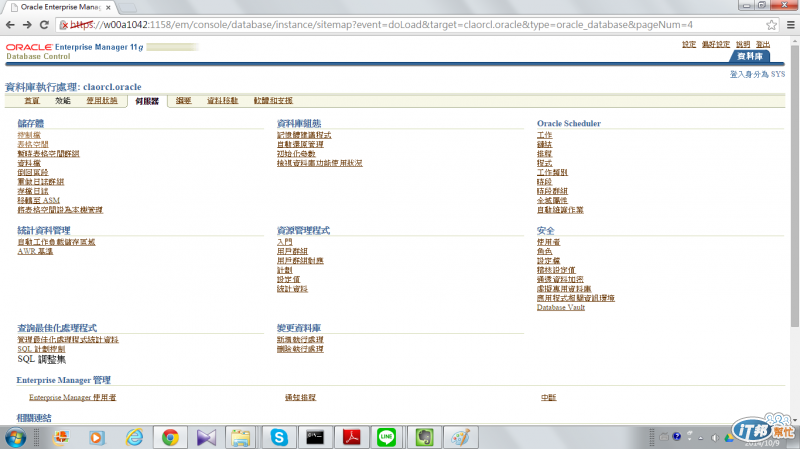Select the 伺服器 (Server) tab
800x449 pixels.
click(147, 101)
